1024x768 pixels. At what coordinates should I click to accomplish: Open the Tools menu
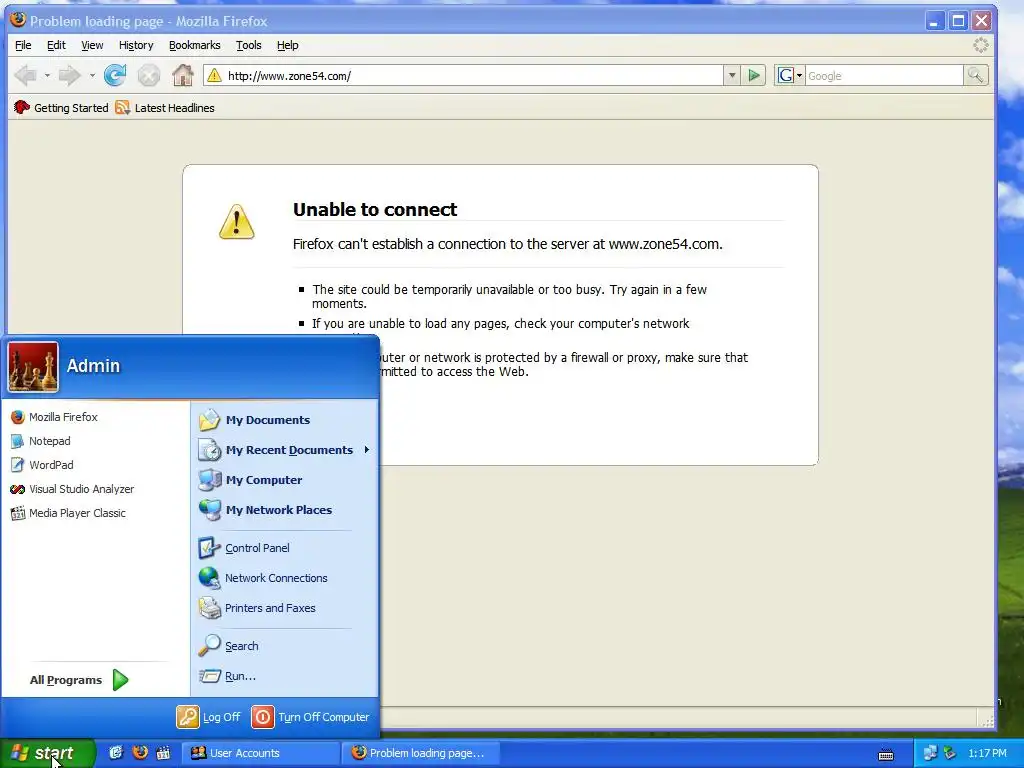(248, 45)
